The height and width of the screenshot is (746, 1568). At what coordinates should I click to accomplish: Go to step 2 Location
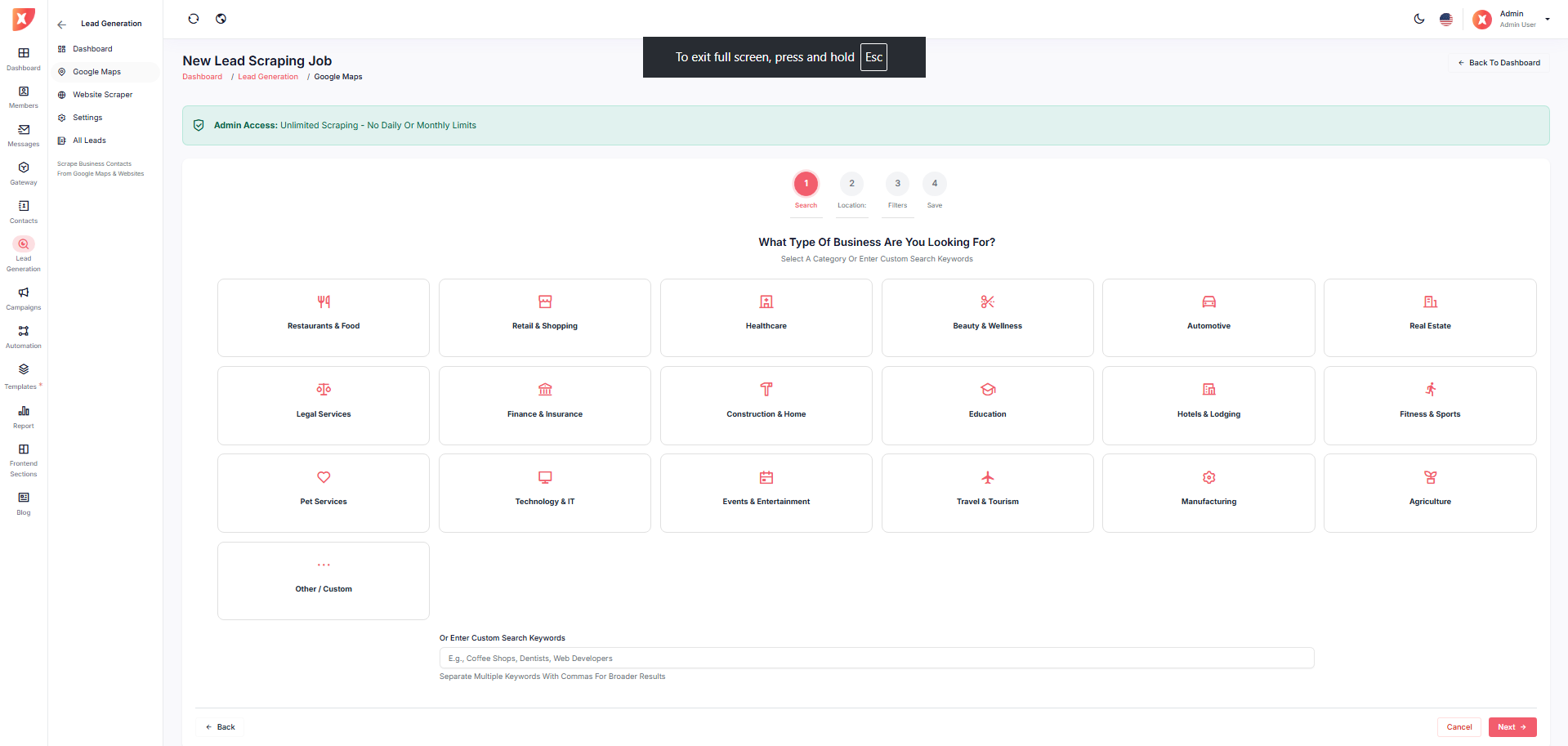coord(851,184)
